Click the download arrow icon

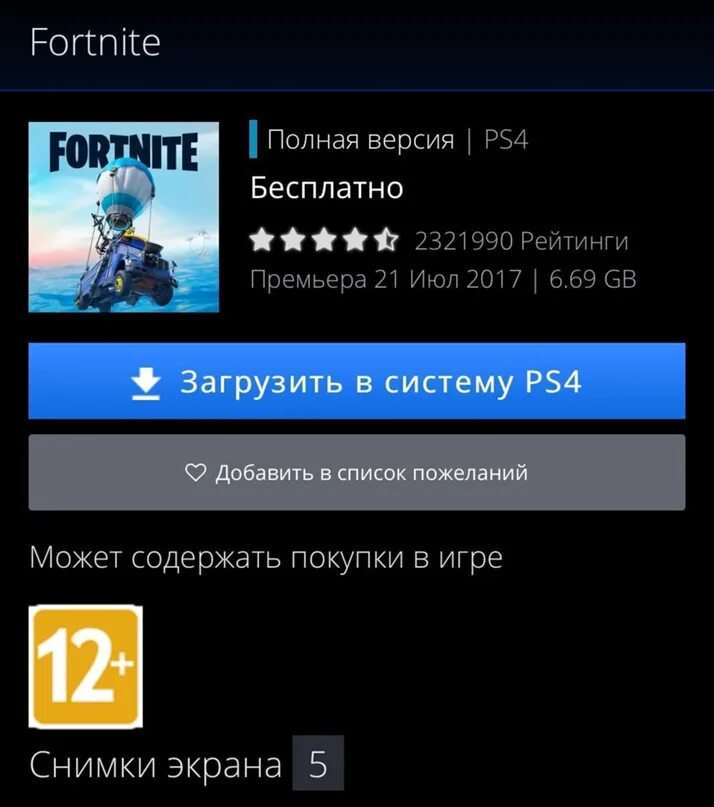click(x=146, y=383)
